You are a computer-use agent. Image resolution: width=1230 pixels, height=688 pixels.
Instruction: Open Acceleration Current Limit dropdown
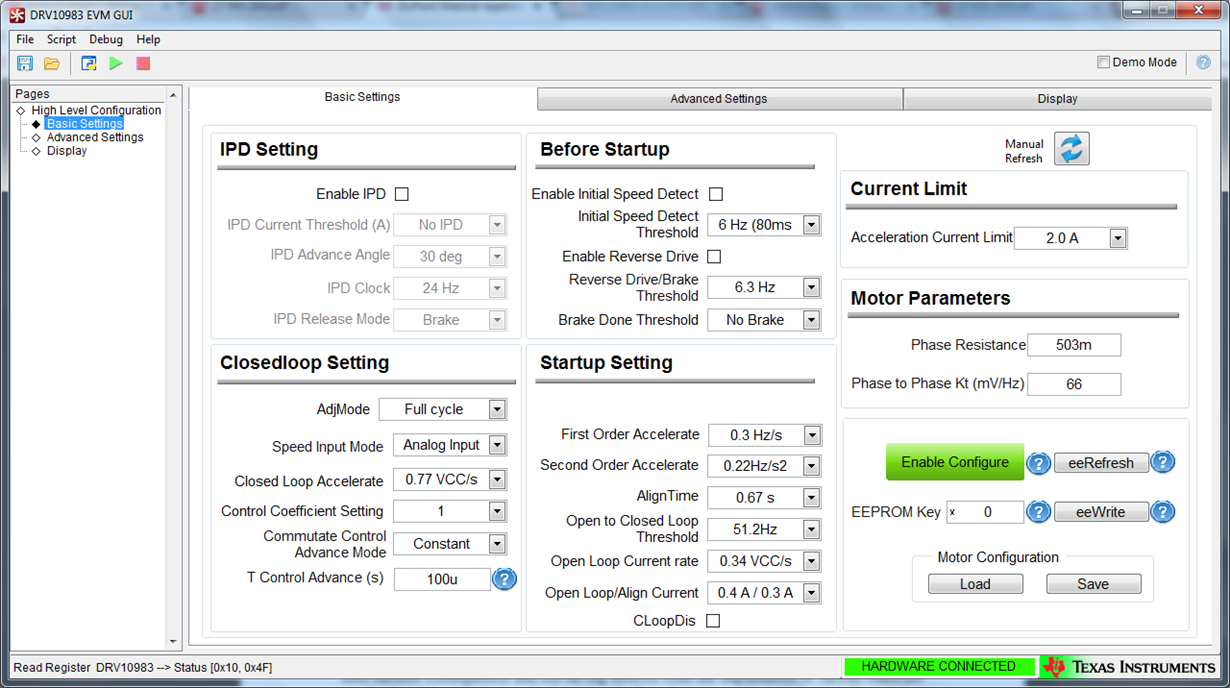(x=1070, y=238)
